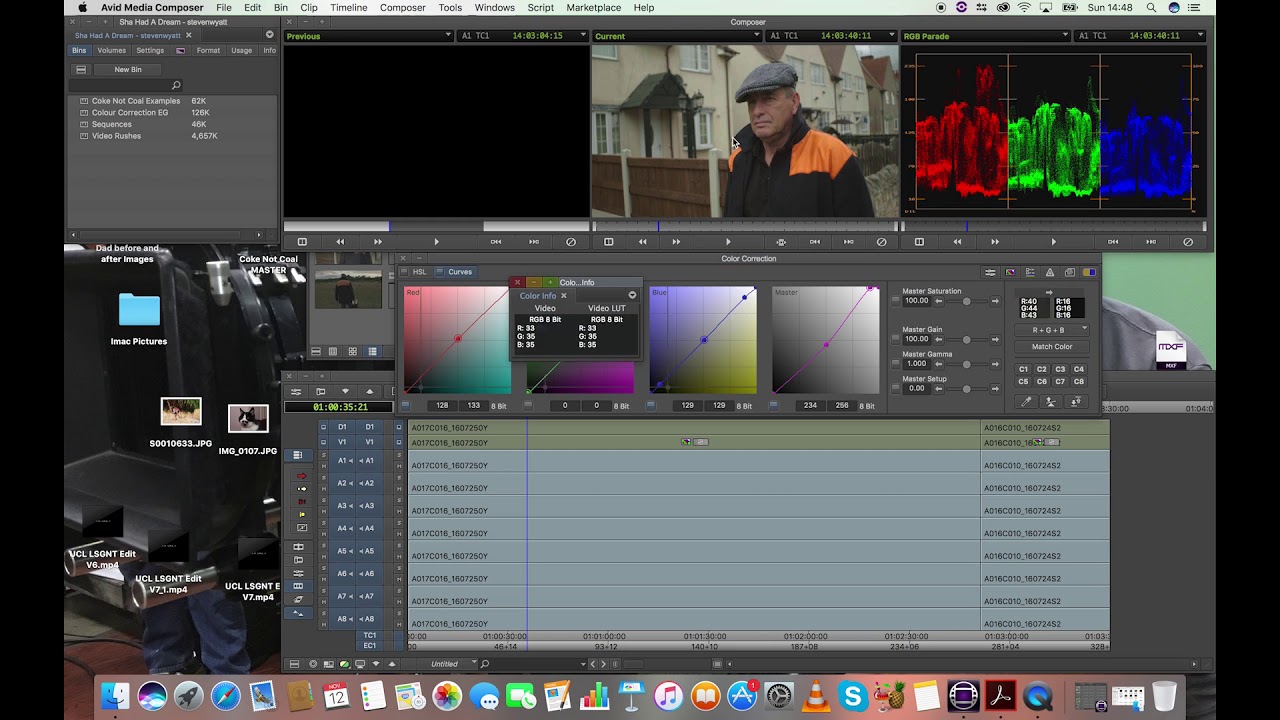Toggle the Blue curve enable button
Image resolution: width=1280 pixels, height=720 pixels.
652,406
